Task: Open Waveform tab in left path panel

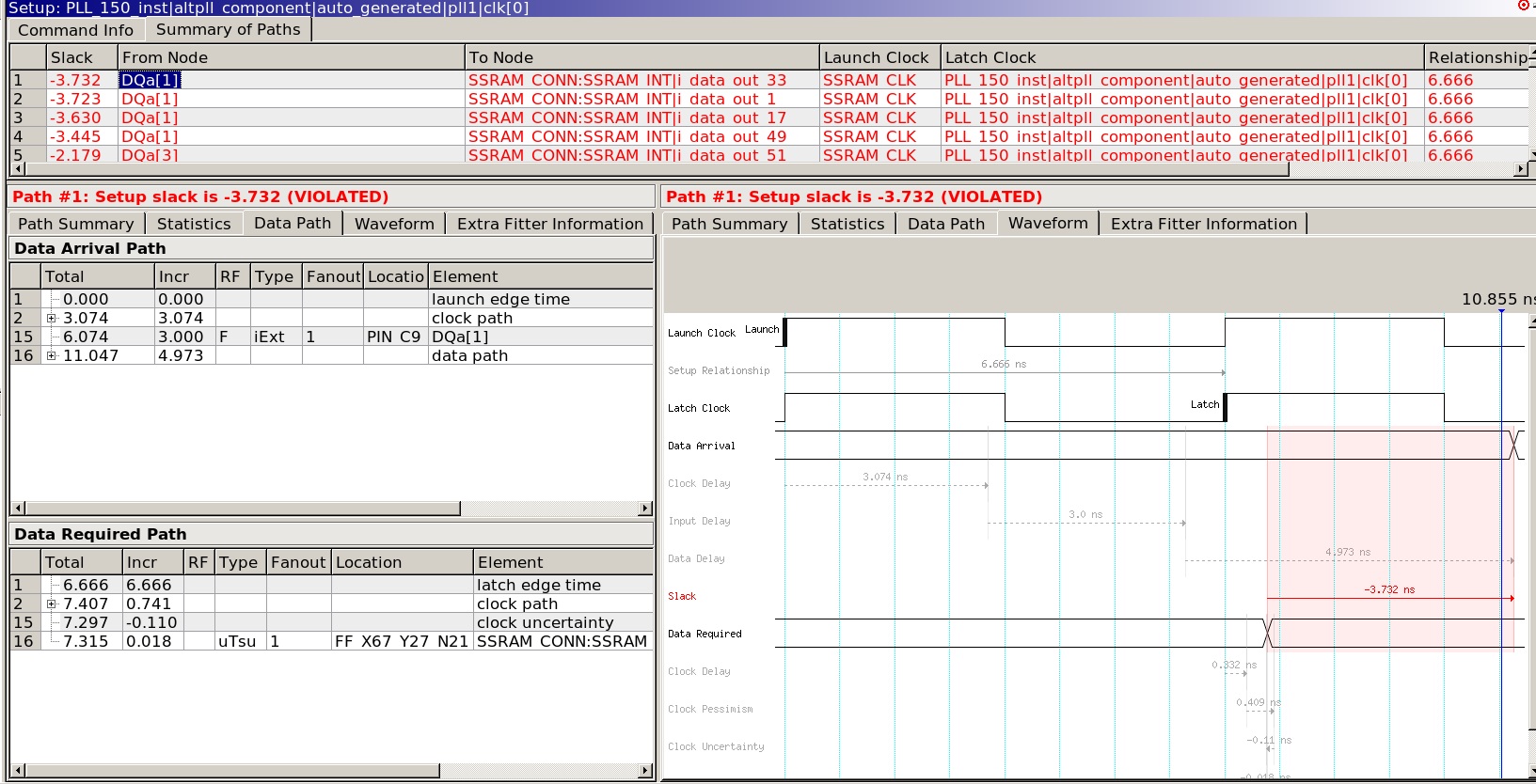Action: pyautogui.click(x=394, y=224)
